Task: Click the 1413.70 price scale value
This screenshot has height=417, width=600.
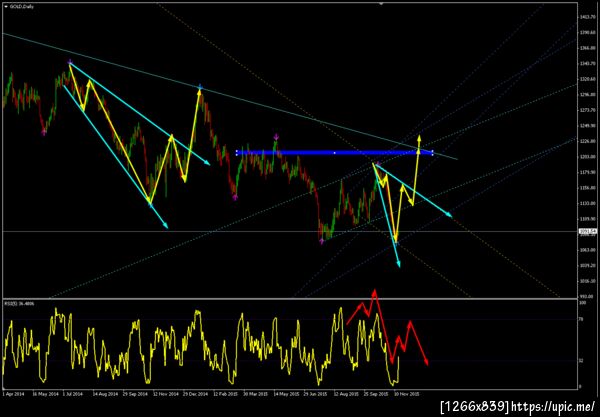Action: [587, 17]
